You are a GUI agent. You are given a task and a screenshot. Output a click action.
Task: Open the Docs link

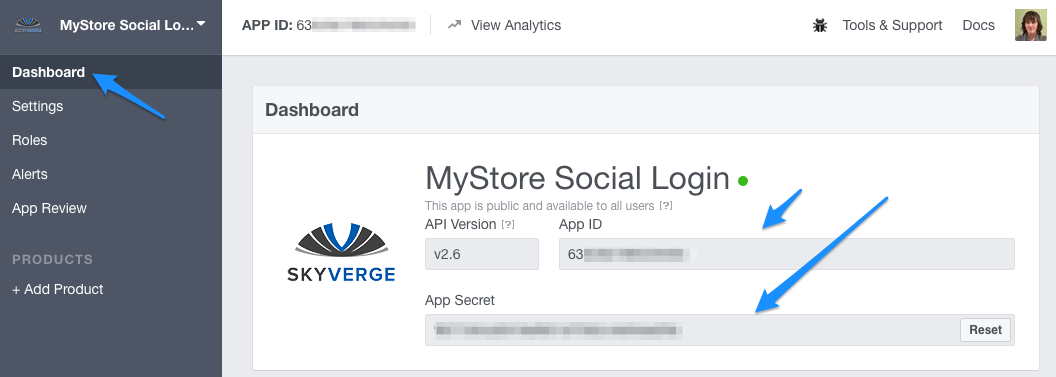coord(979,26)
